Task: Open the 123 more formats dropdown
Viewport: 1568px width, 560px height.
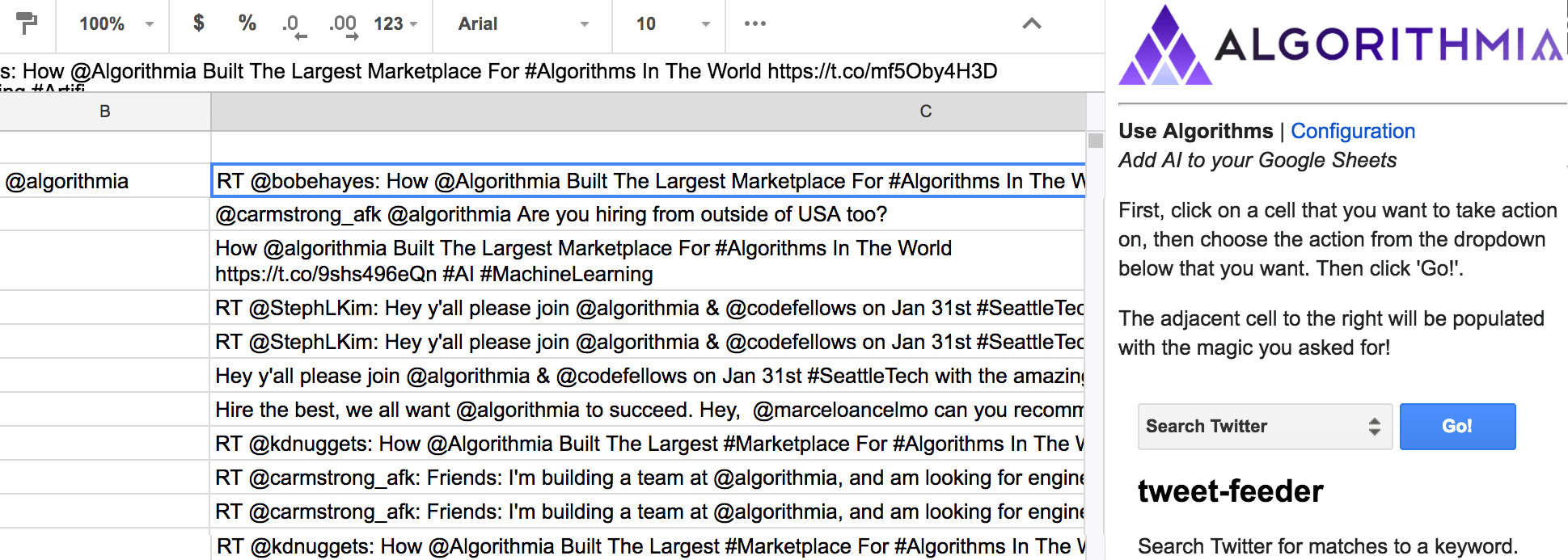Action: (x=395, y=23)
